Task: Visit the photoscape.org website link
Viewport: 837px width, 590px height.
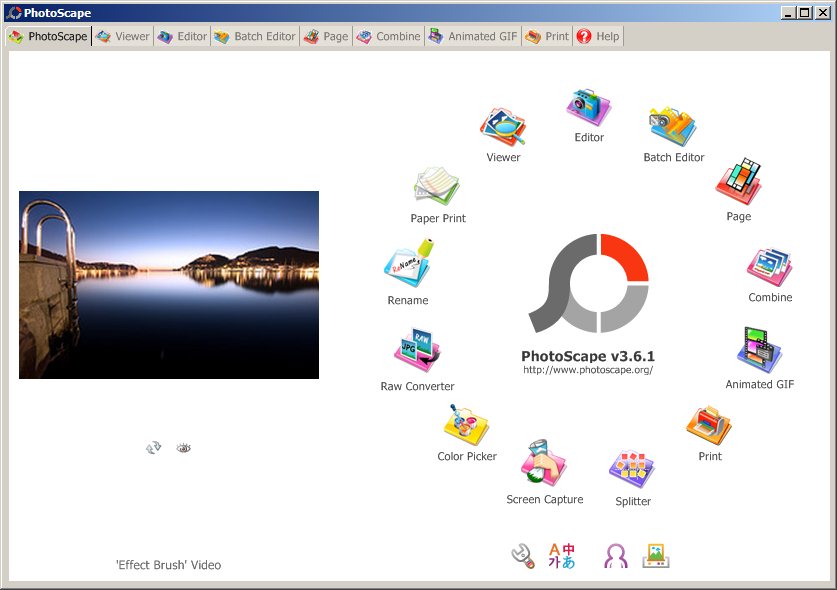Action: 588,370
